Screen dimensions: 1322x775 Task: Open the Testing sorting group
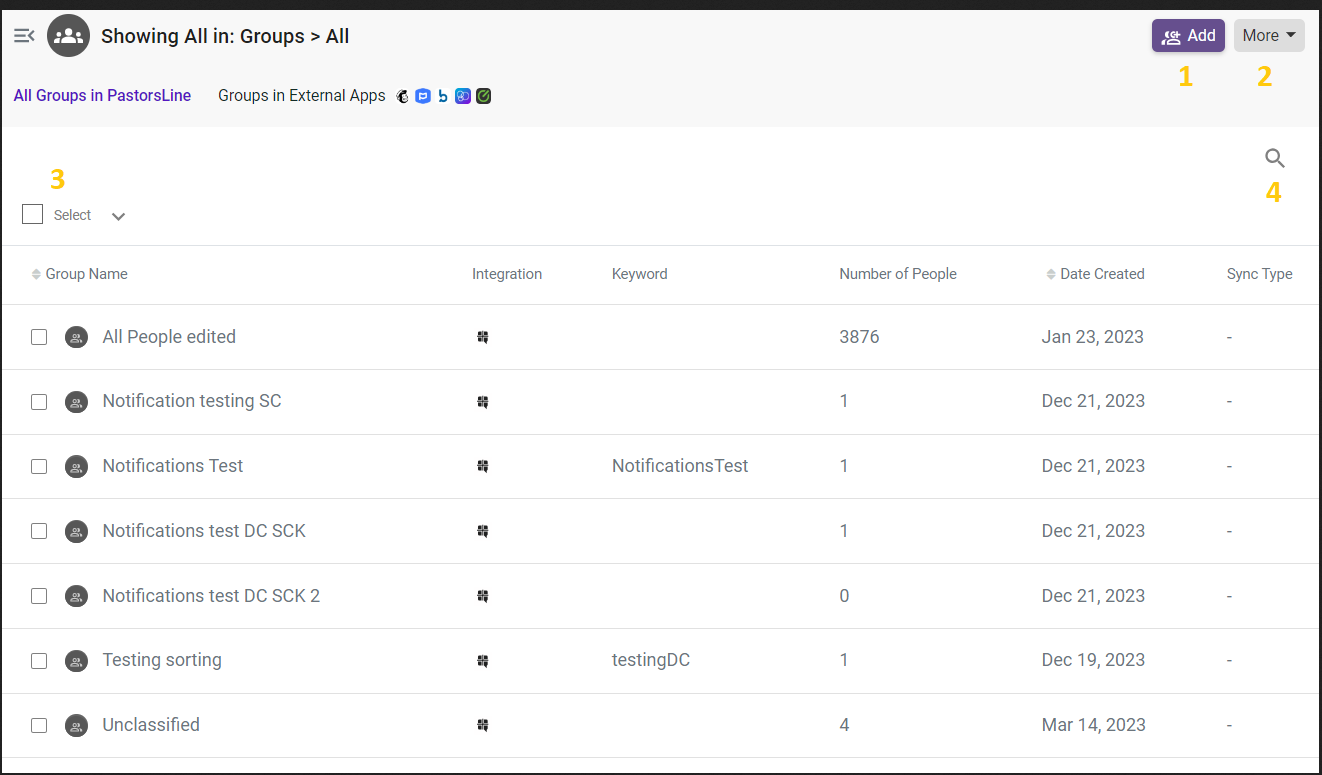[162, 660]
